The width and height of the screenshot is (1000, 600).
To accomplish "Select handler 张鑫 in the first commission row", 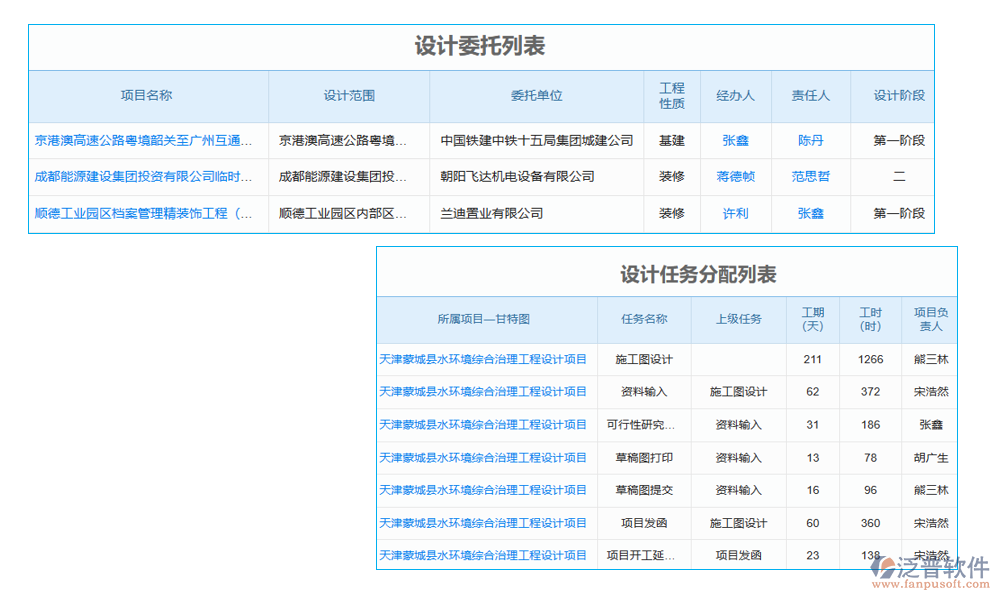I will (x=735, y=141).
